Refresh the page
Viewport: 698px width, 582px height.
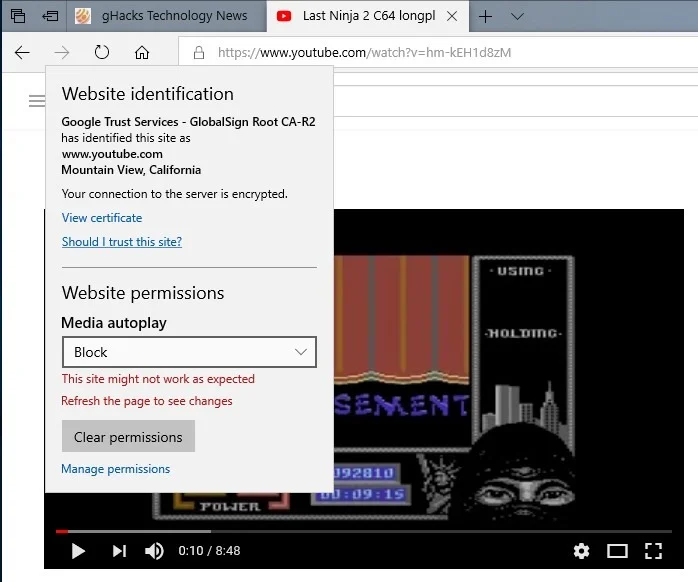pyautogui.click(x=101, y=52)
